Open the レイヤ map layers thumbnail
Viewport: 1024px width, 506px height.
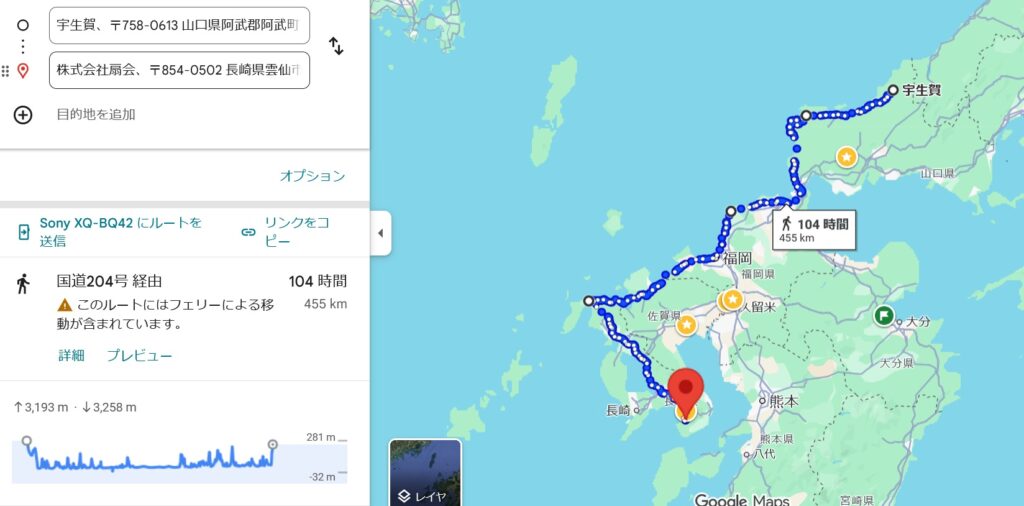pyautogui.click(x=425, y=472)
